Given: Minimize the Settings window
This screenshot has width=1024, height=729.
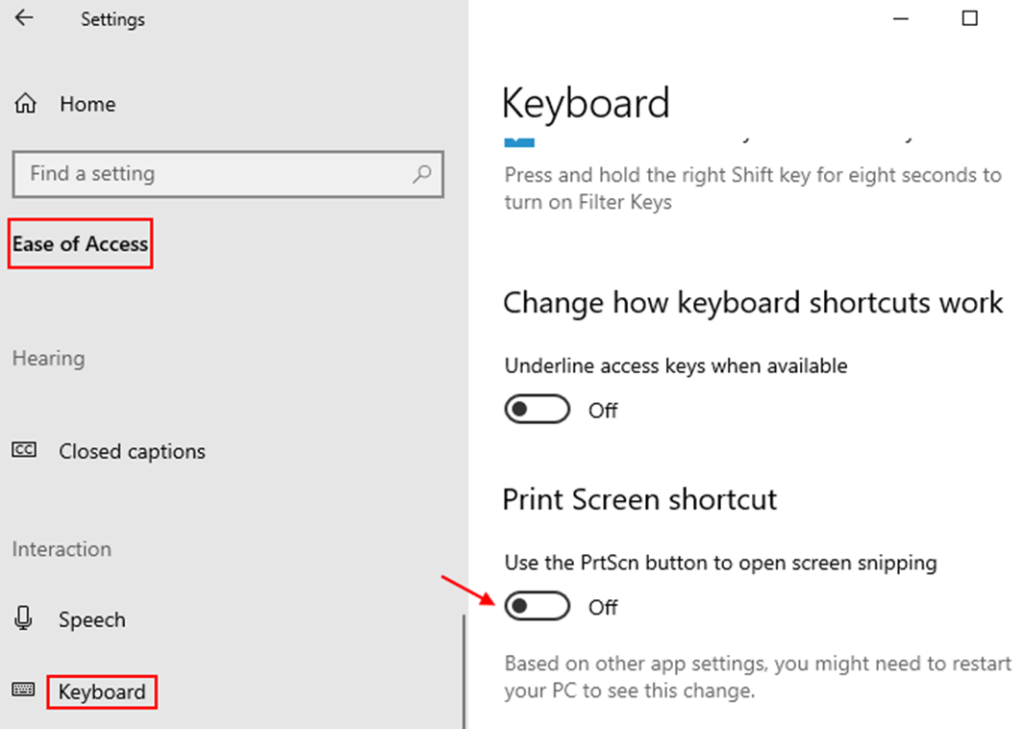Looking at the screenshot, I should 902,18.
